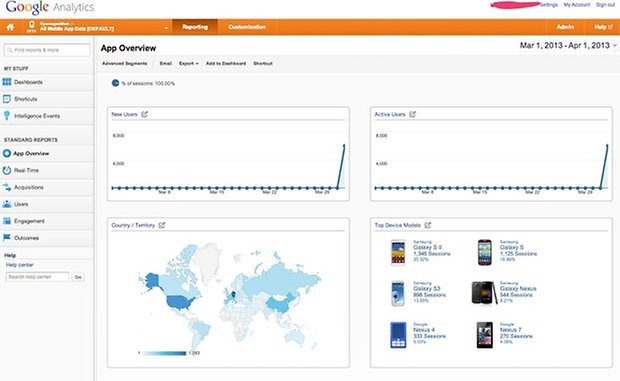Select the App Overview sidebar icon
Image resolution: width=620 pixels, height=381 pixels.
pyautogui.click(x=7, y=153)
